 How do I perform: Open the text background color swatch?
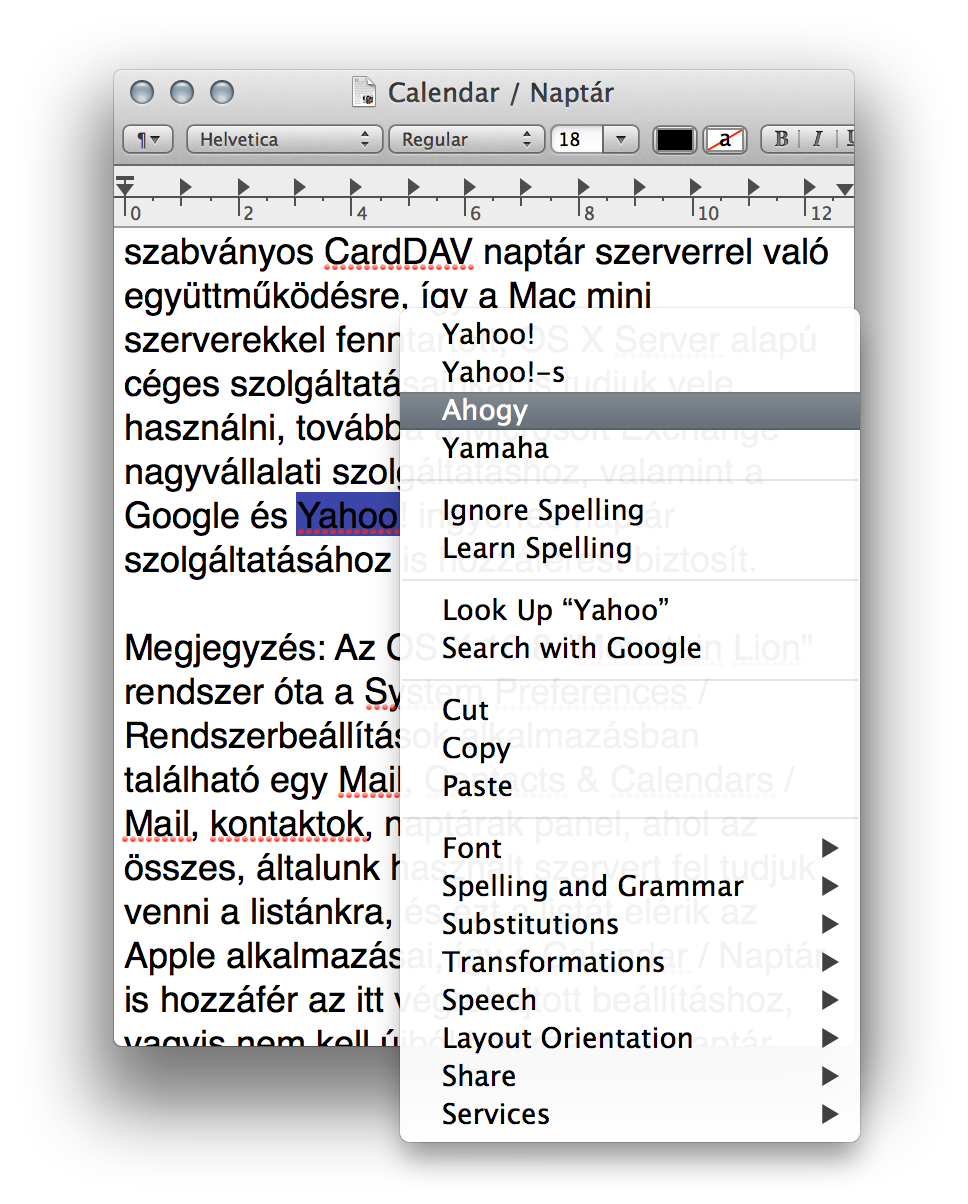[725, 139]
